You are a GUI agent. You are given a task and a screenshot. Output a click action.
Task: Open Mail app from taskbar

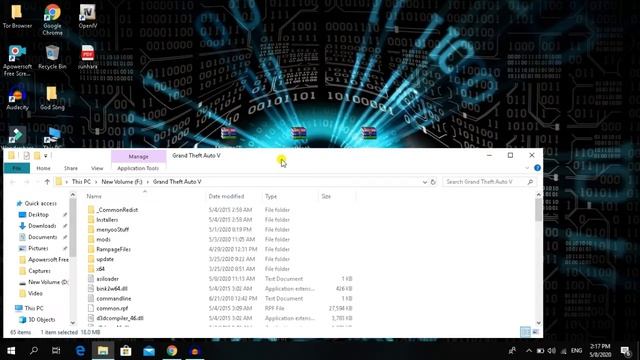click(x=149, y=351)
